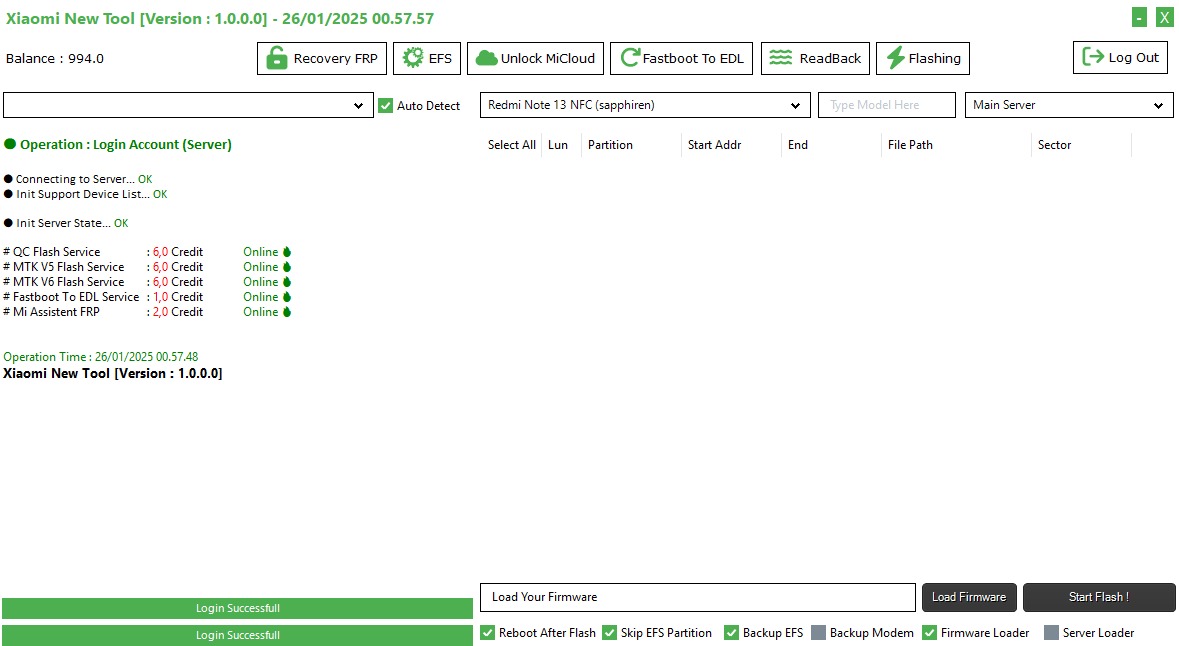Disable the Auto Detect checkbox
Screen dimensions: 1179x646
tap(386, 106)
